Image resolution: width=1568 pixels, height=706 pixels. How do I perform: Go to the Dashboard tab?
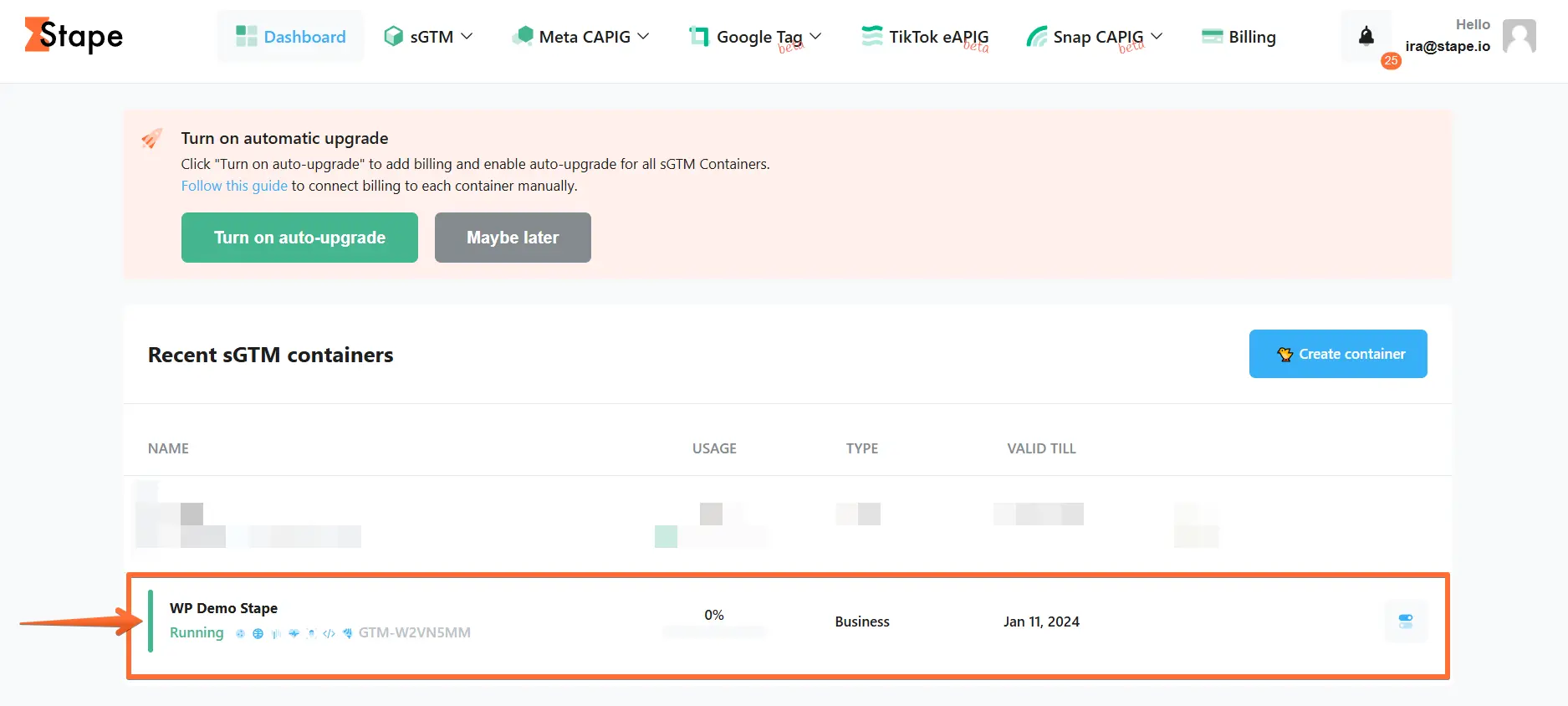click(291, 37)
